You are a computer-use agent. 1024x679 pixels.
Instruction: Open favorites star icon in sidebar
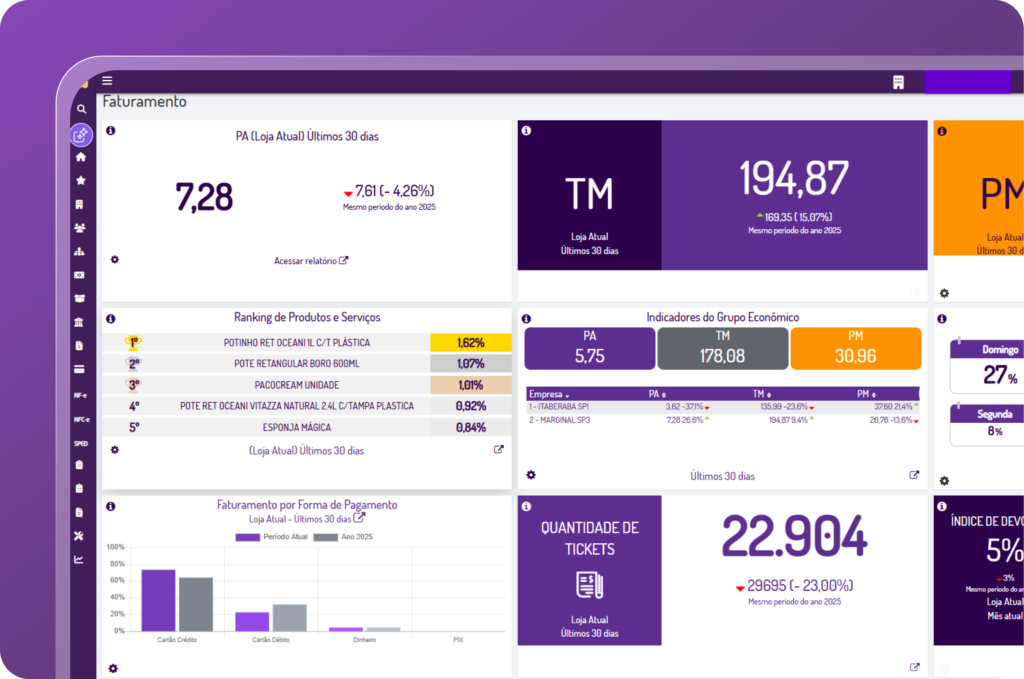tap(81, 180)
